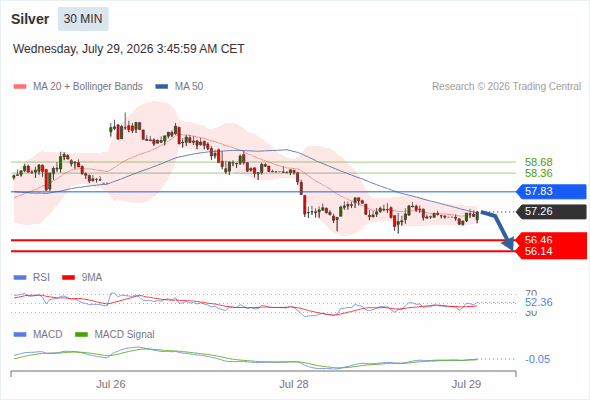Click the 56.46 red support price tag
590x400 pixels.
tap(550, 239)
